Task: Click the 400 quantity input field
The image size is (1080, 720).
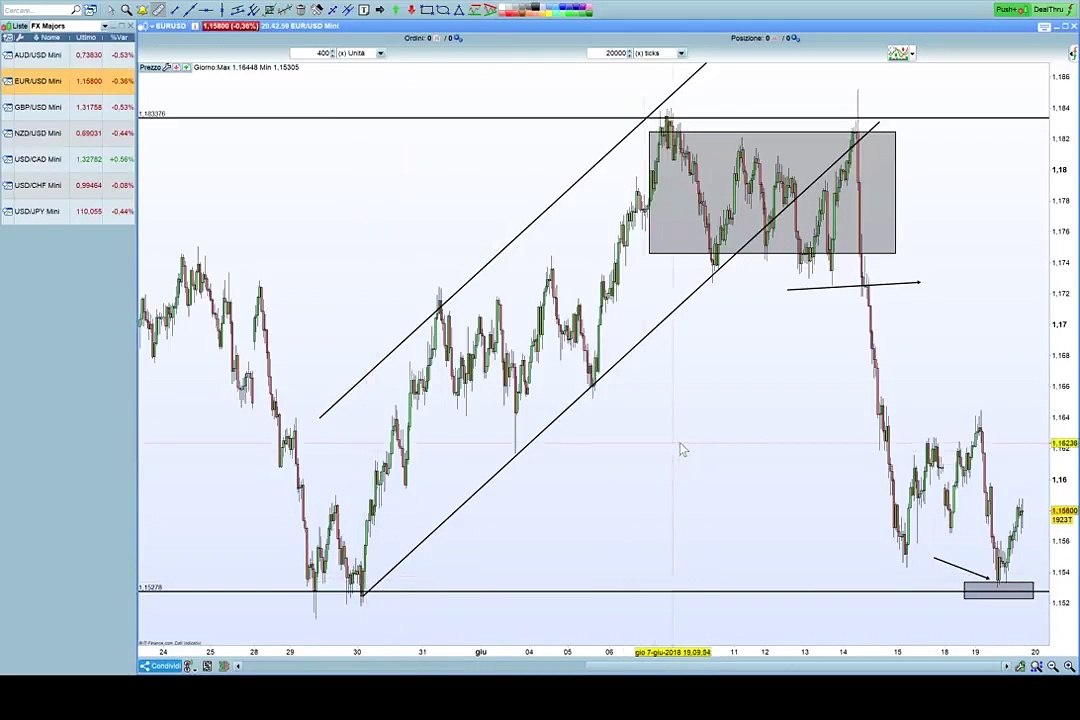Action: pyautogui.click(x=309, y=53)
